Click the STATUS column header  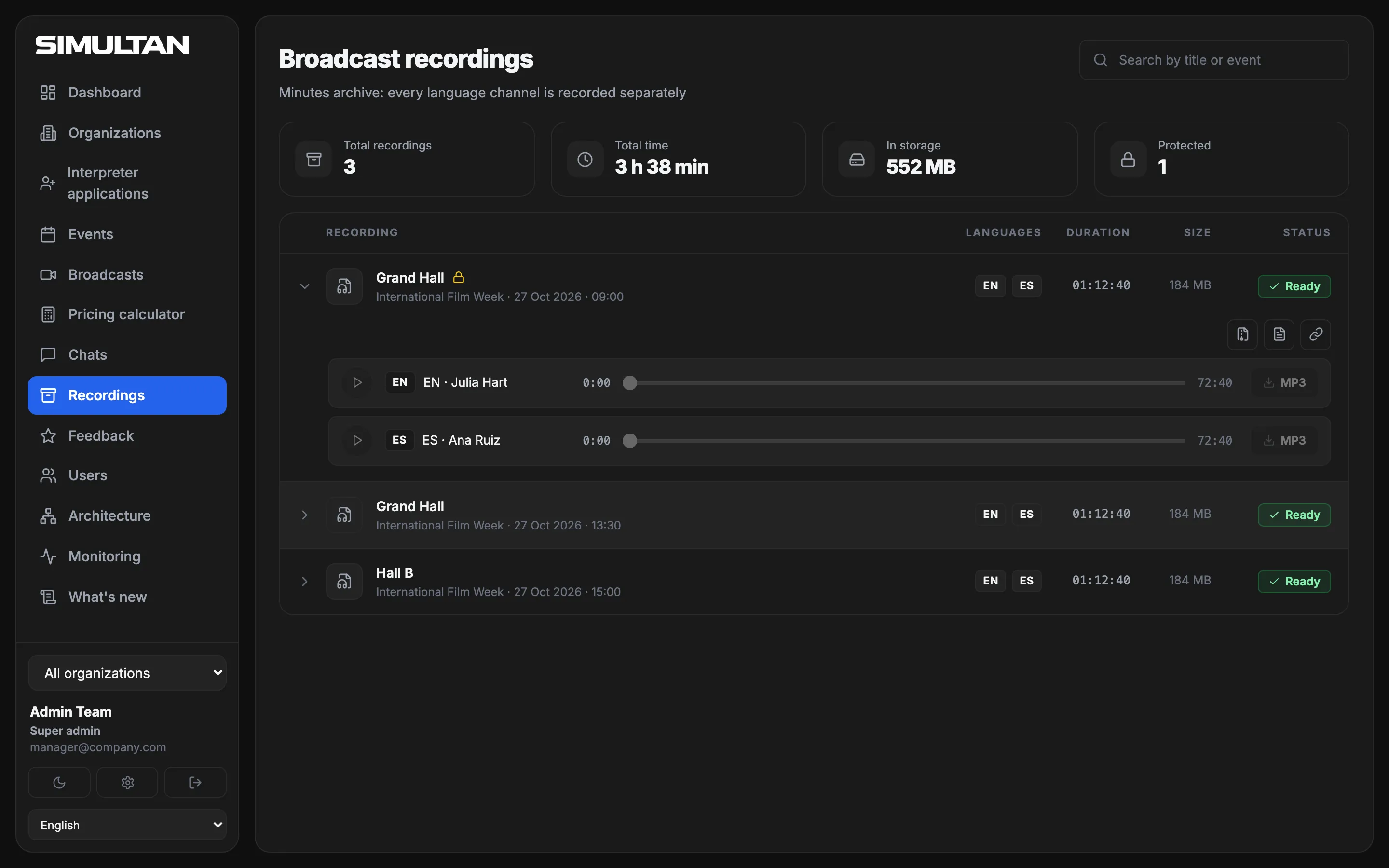1307,232
